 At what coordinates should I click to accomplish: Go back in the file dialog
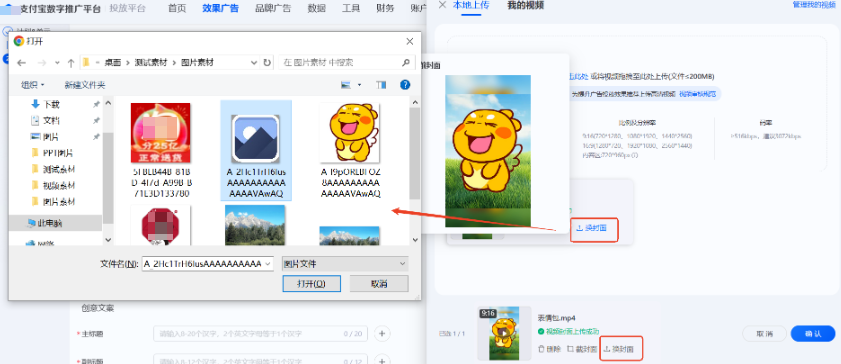tap(21, 63)
